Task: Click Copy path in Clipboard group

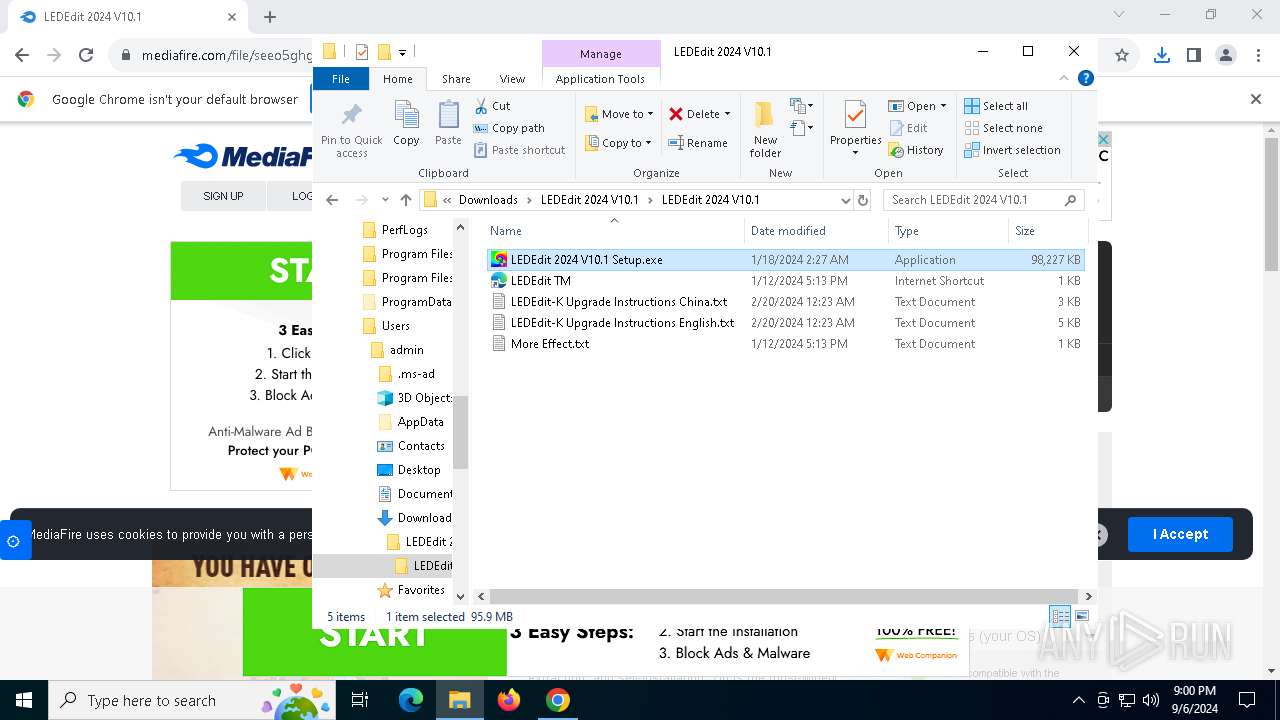Action: [509, 128]
